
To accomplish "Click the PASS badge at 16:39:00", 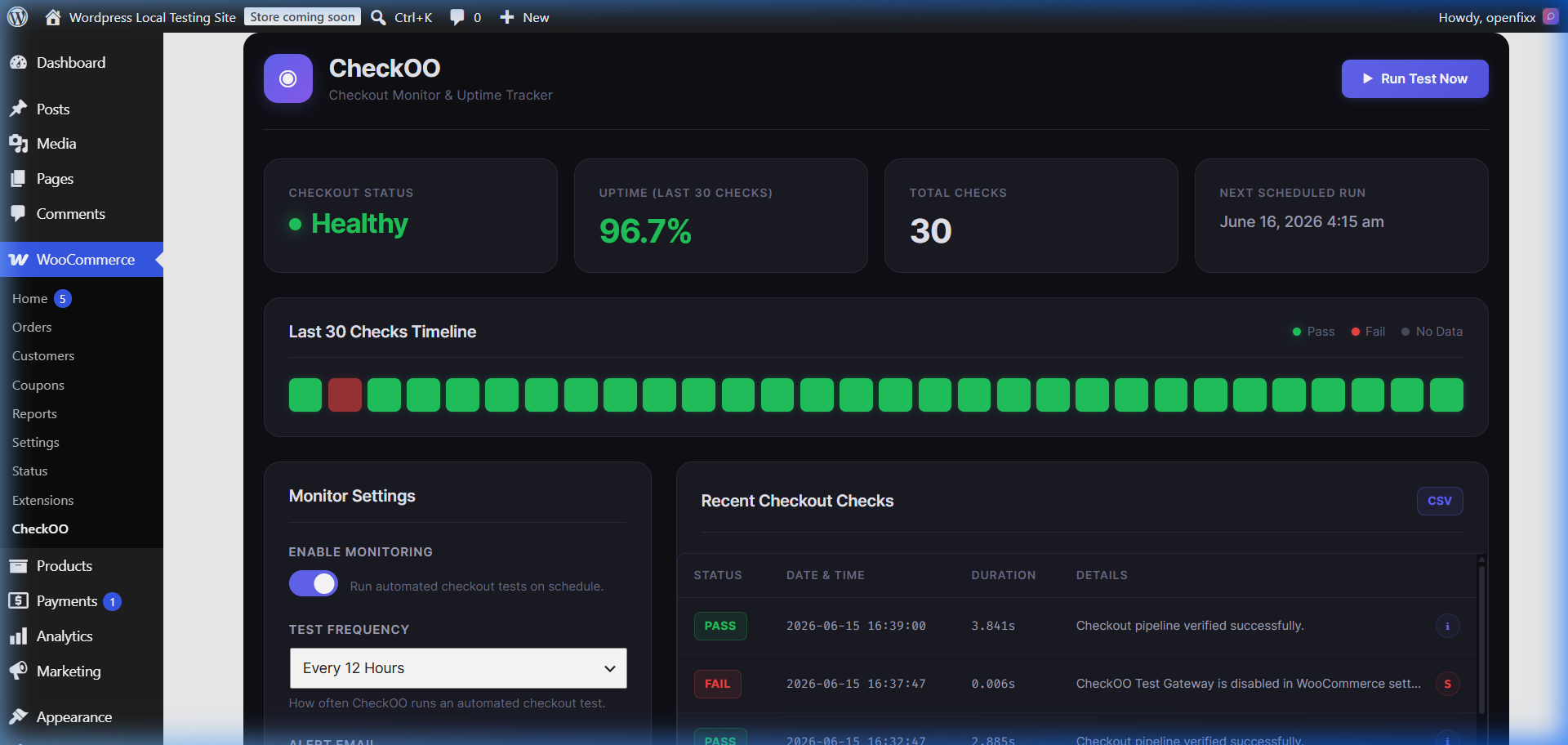I will pyautogui.click(x=720, y=626).
